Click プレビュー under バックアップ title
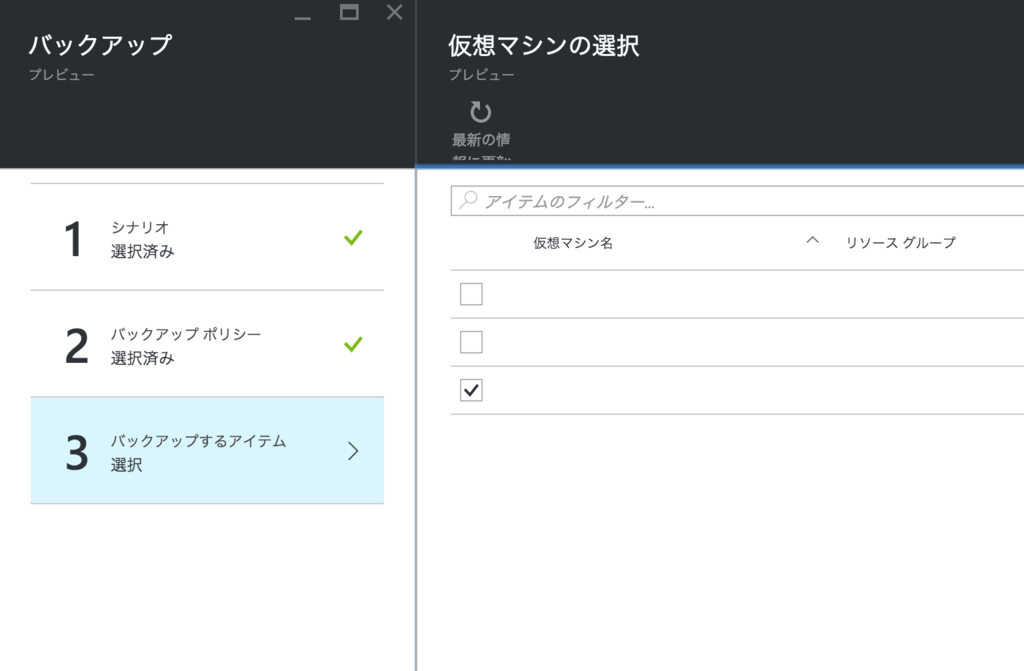 61,75
